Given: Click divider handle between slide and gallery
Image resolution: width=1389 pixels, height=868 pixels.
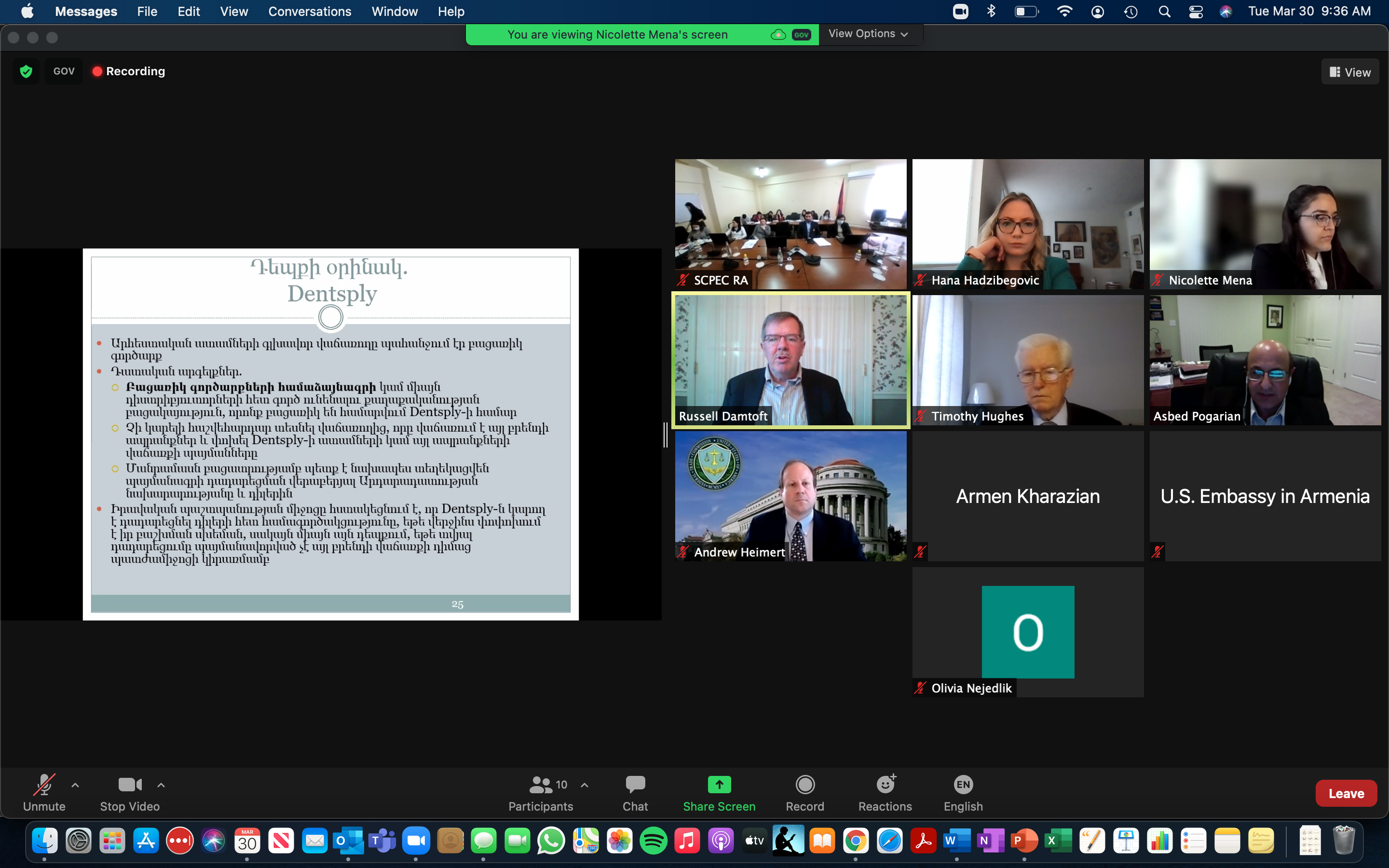Looking at the screenshot, I should pyautogui.click(x=666, y=434).
